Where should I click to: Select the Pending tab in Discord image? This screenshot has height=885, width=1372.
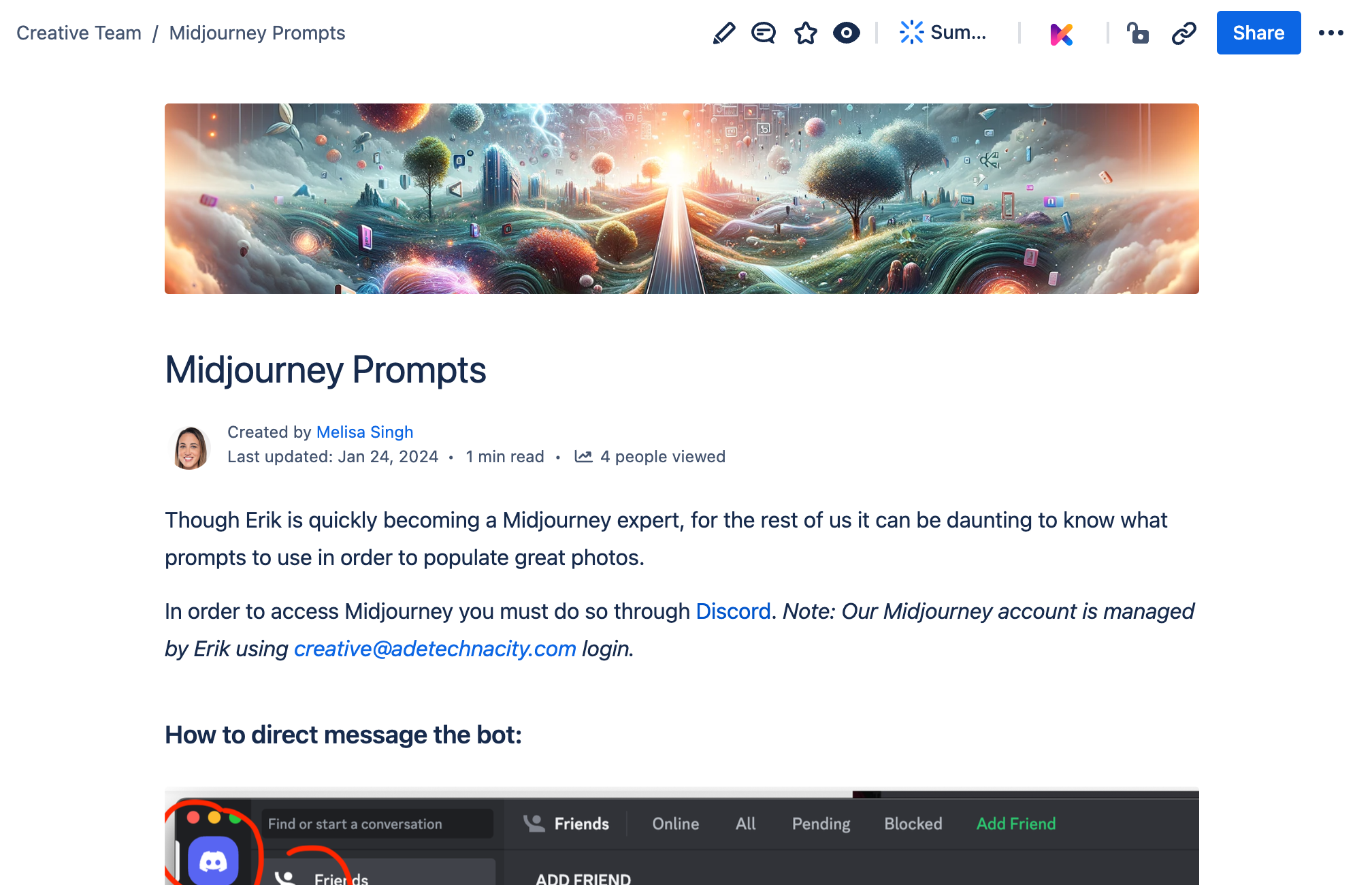pos(821,824)
